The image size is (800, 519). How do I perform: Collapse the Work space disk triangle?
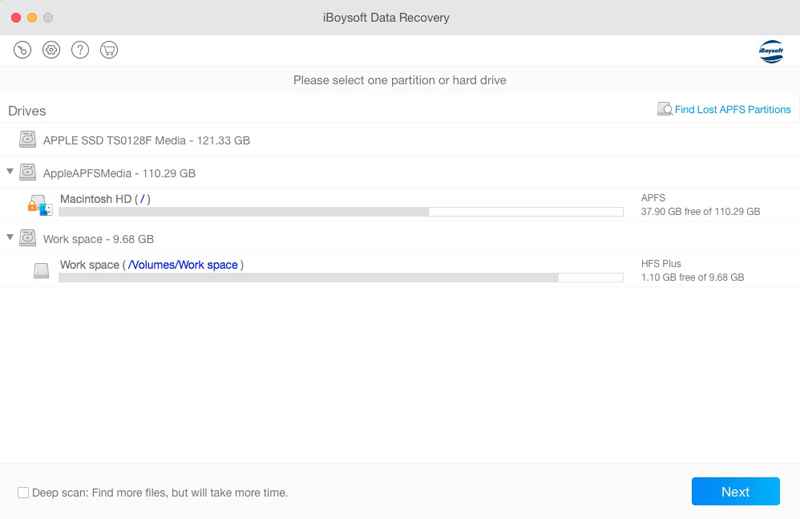(10, 237)
